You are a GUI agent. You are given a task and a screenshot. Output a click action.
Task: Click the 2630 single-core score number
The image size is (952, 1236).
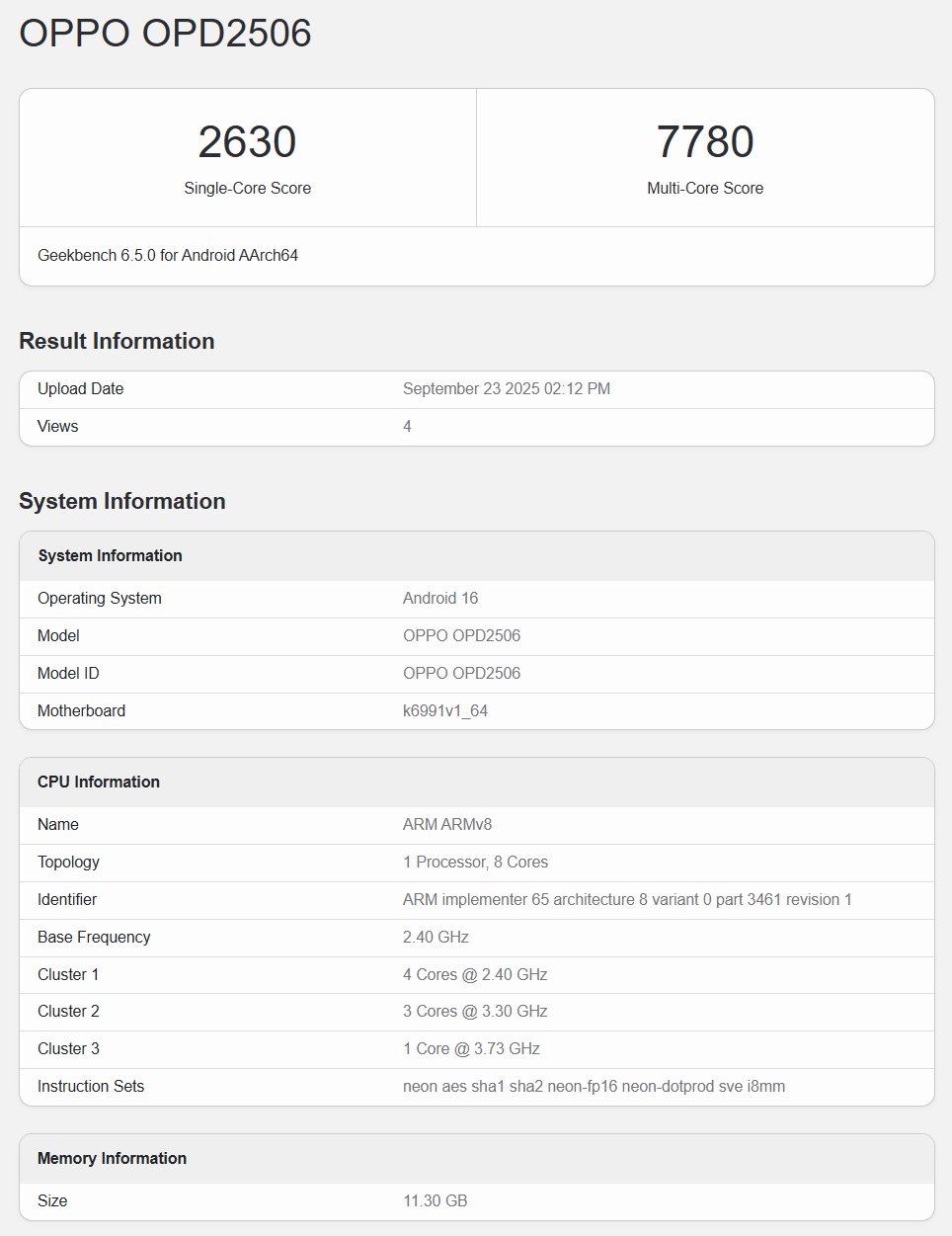click(x=247, y=141)
